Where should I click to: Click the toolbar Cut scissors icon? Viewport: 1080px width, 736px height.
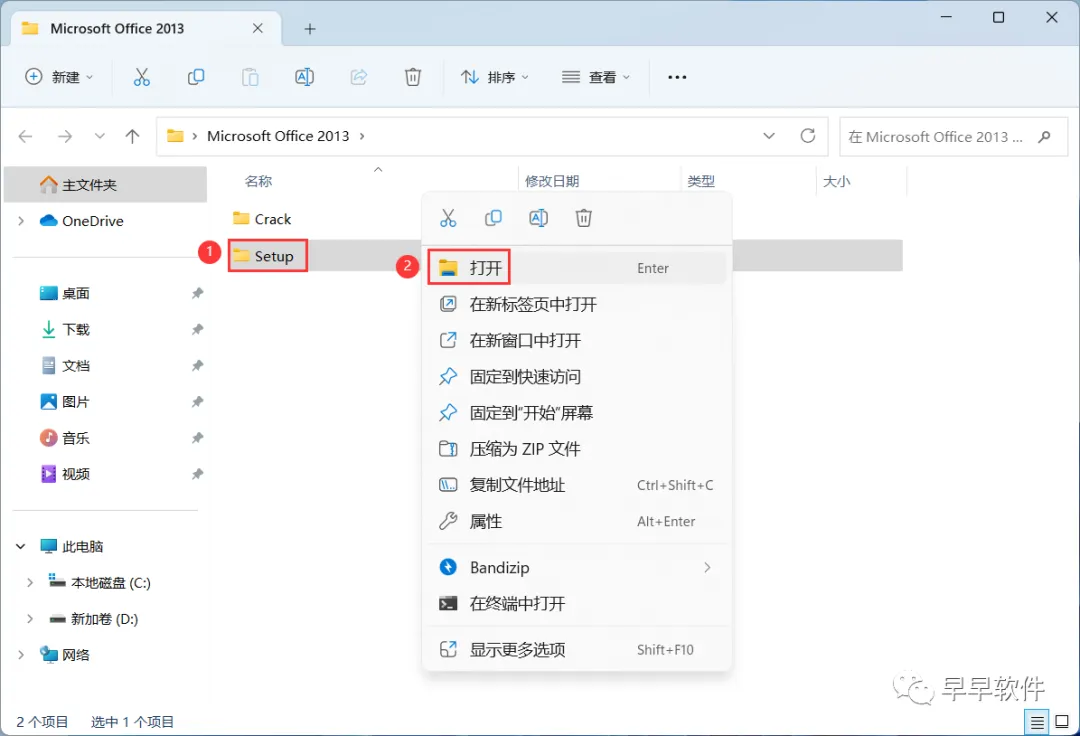click(x=141, y=77)
